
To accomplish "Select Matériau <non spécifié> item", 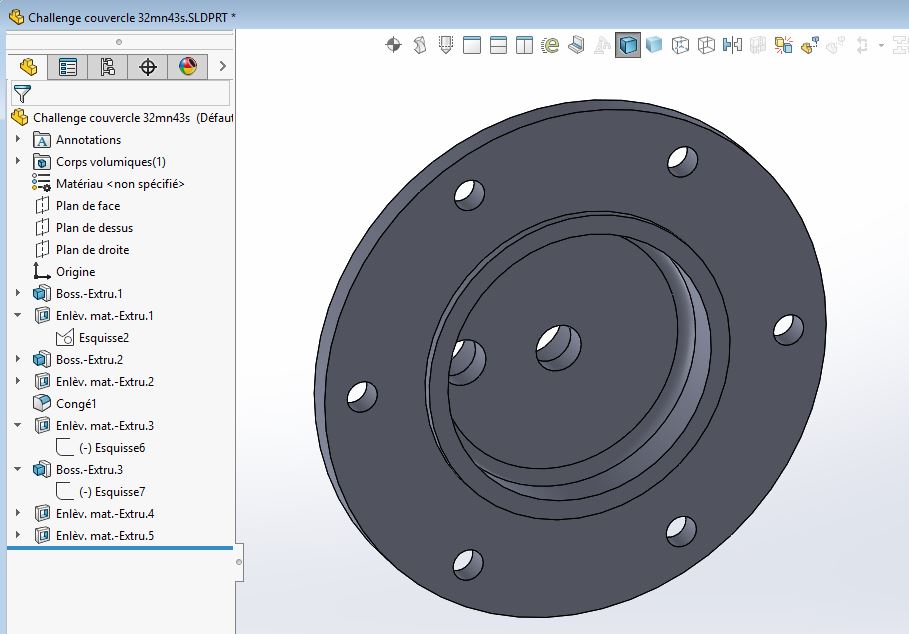I will click(x=119, y=184).
